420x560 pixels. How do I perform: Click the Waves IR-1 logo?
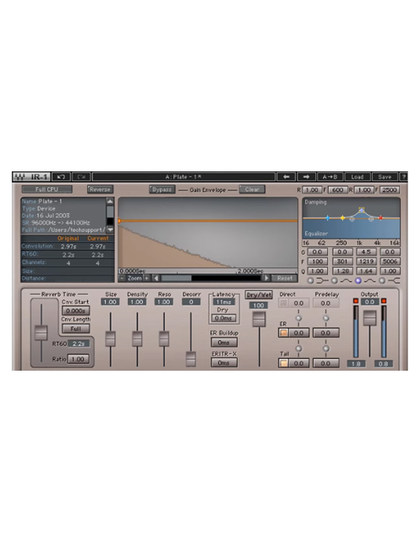(31, 177)
